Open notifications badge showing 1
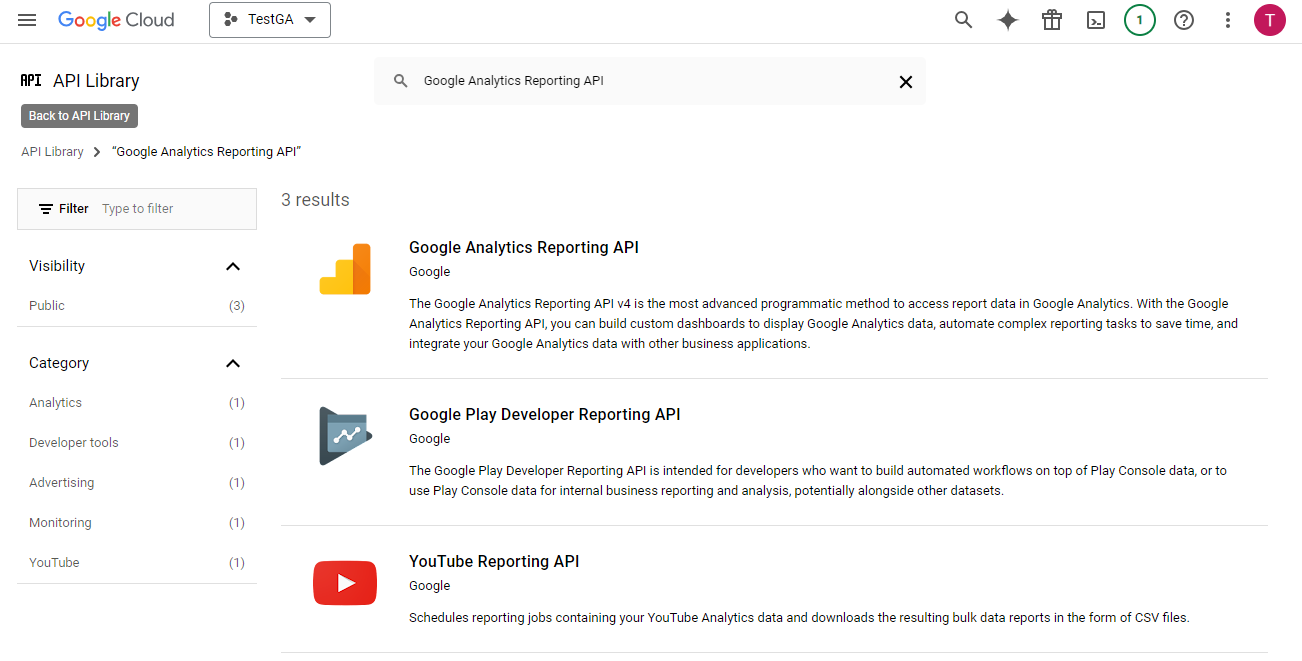This screenshot has width=1302, height=661. [1140, 20]
